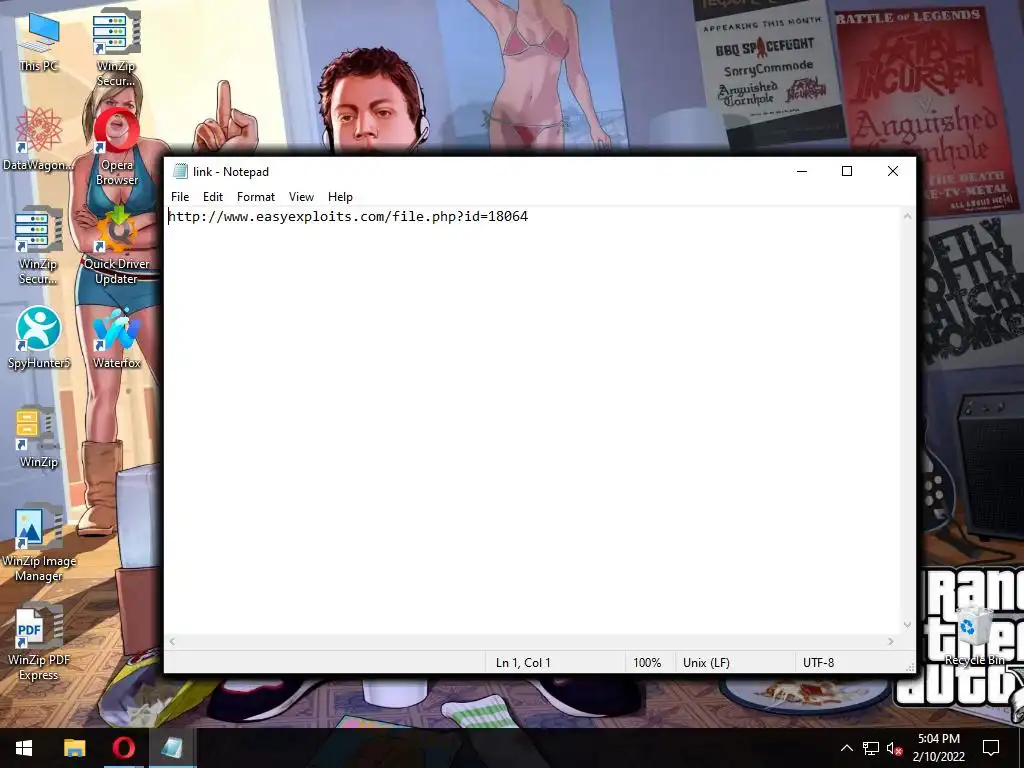
Task: Open the Recycle Bin
Action: pos(974,636)
